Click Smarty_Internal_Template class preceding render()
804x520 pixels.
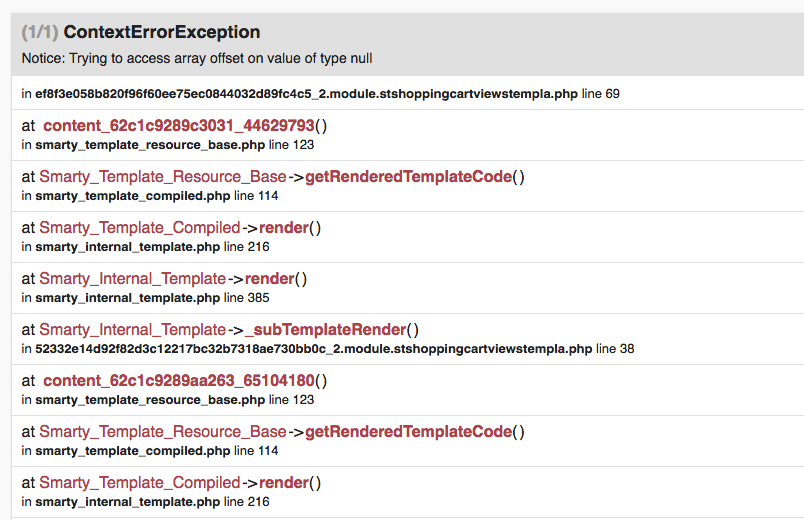pos(133,279)
